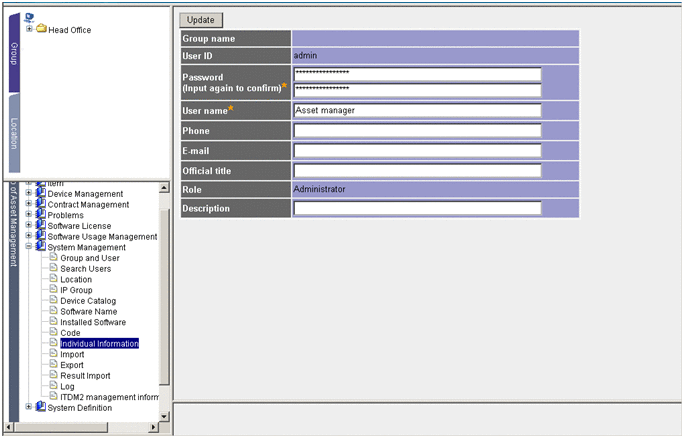Click the System Definition book icon
Viewport: 685px width, 440px height.
pyautogui.click(x=41, y=408)
